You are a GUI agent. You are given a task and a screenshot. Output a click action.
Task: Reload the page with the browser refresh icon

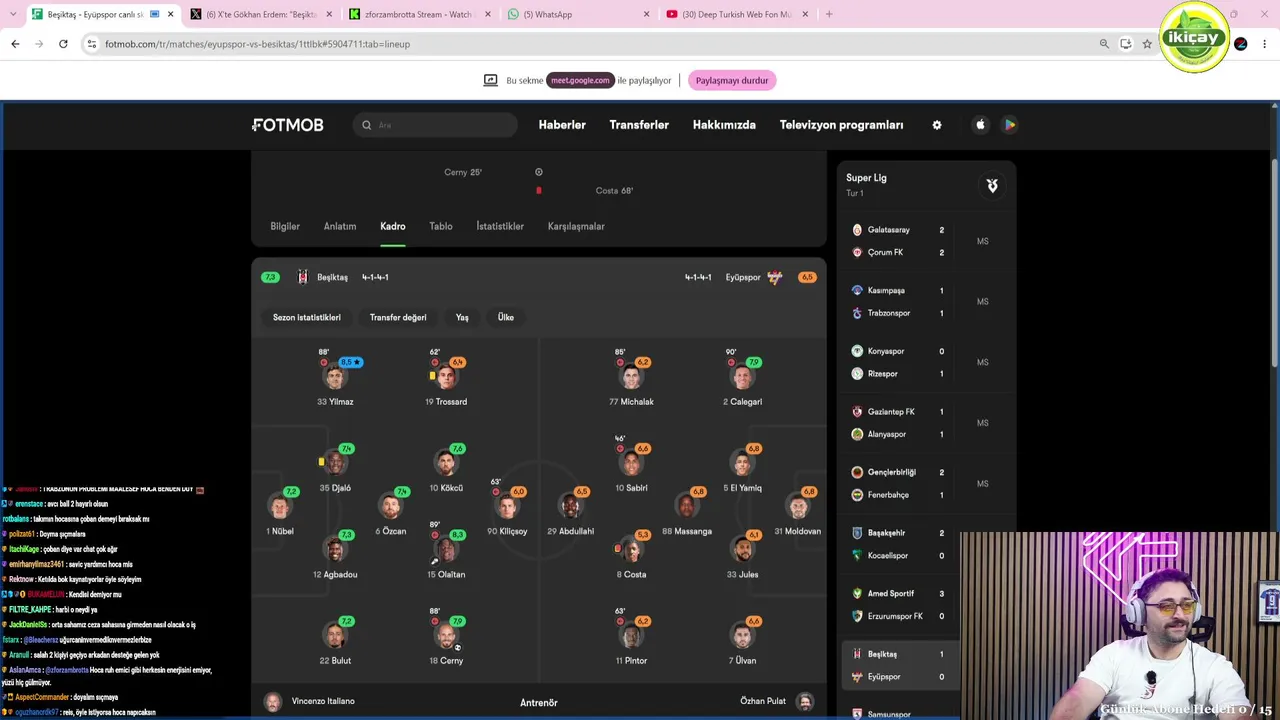[63, 44]
